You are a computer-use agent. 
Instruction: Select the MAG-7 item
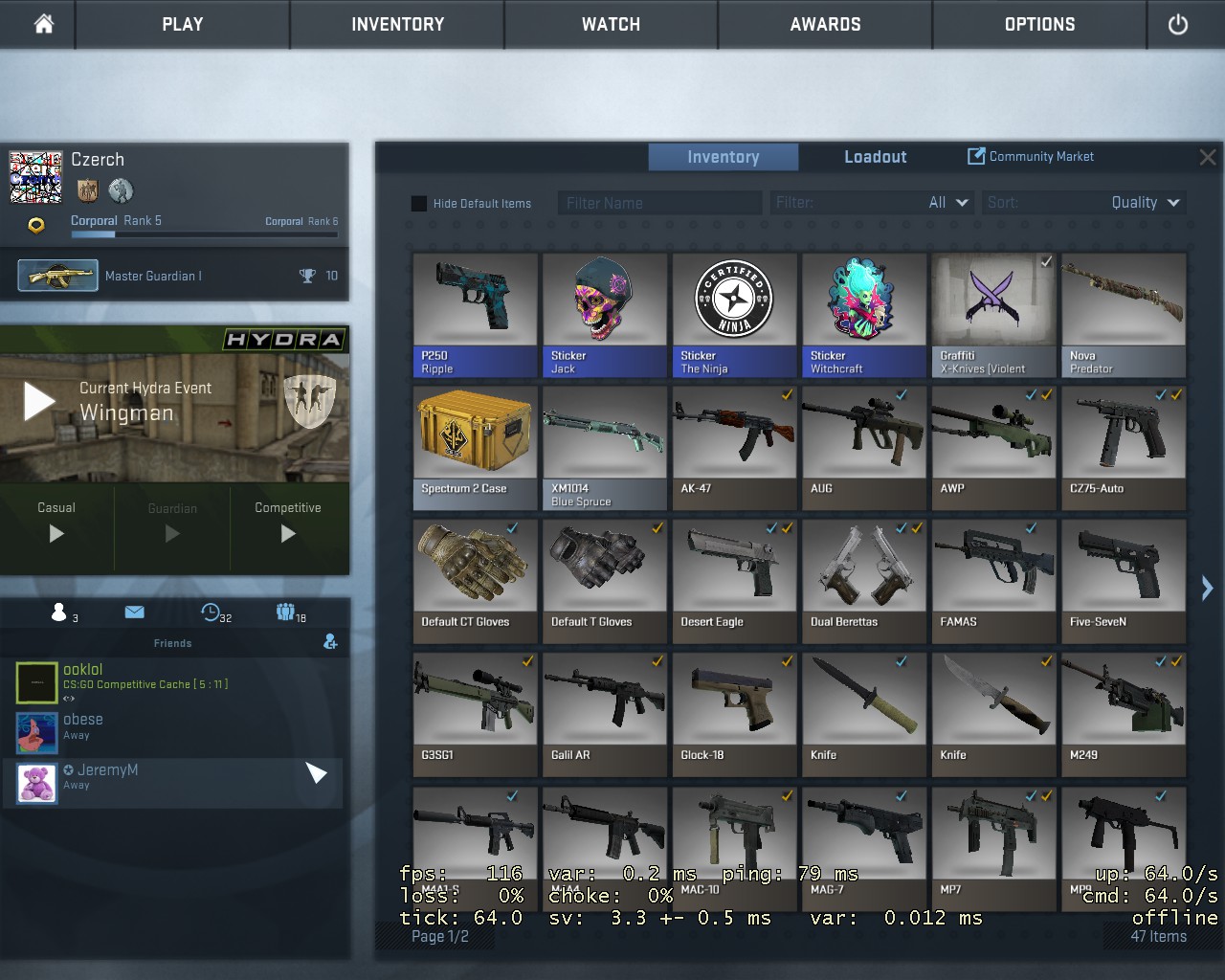pos(864,848)
